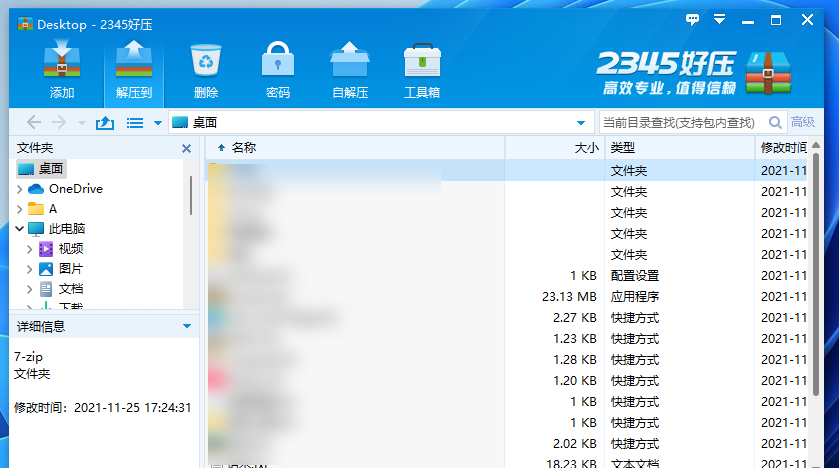Expand the 视频 tree node
Image resolution: width=839 pixels, height=468 pixels.
coord(30,249)
